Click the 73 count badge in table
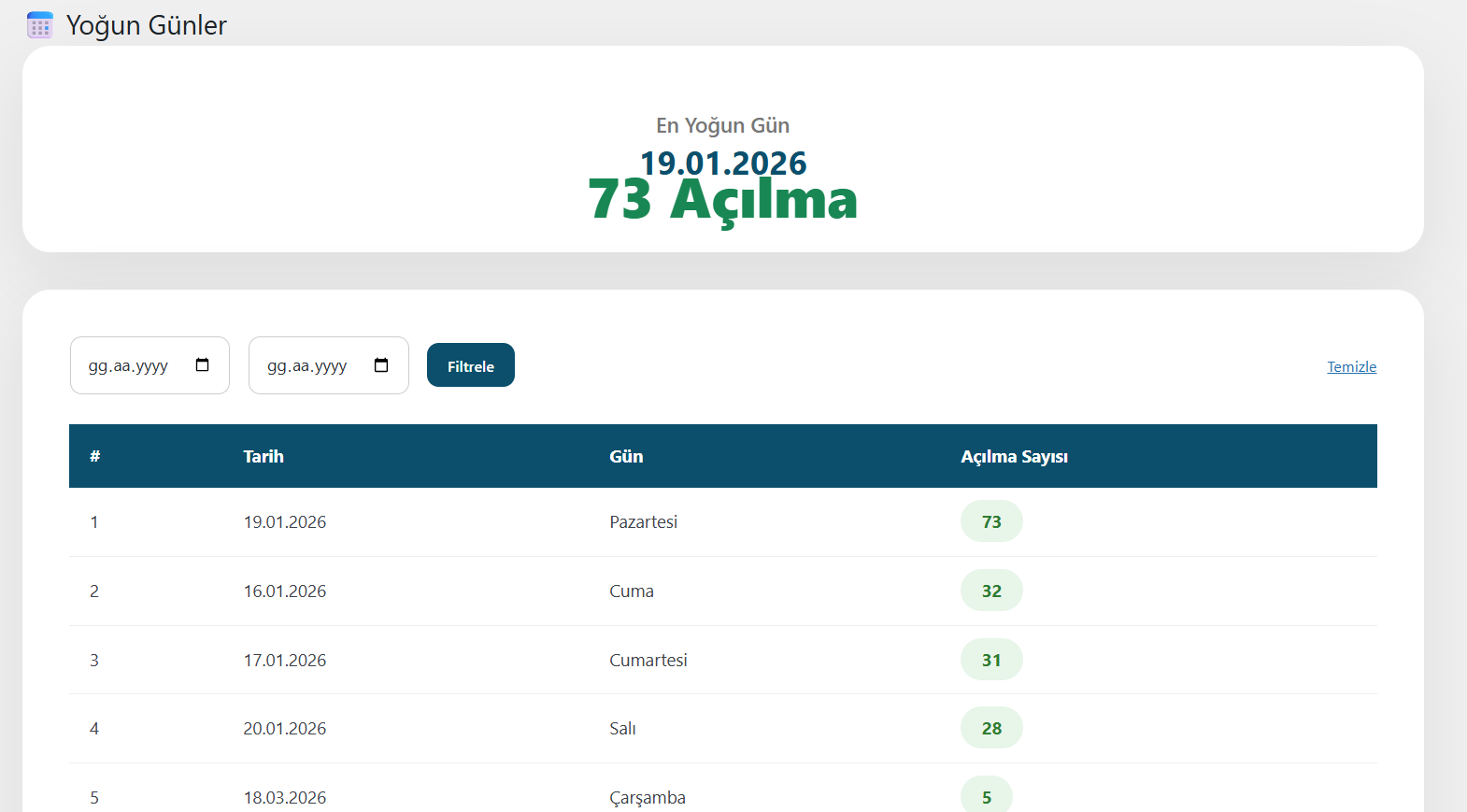Viewport: 1467px width, 812px height. click(x=991, y=521)
